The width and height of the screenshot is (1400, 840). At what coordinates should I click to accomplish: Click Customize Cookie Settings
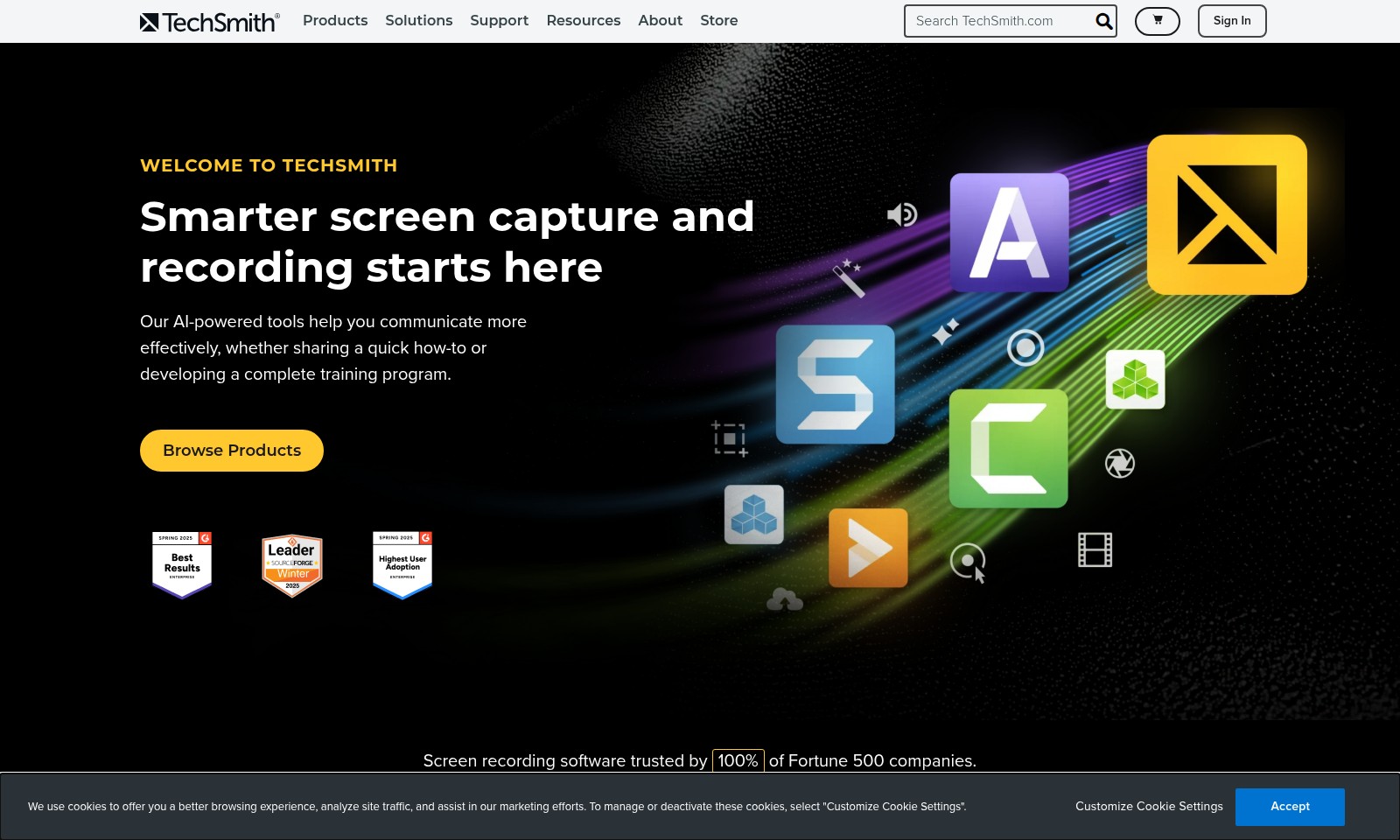[x=1149, y=807]
